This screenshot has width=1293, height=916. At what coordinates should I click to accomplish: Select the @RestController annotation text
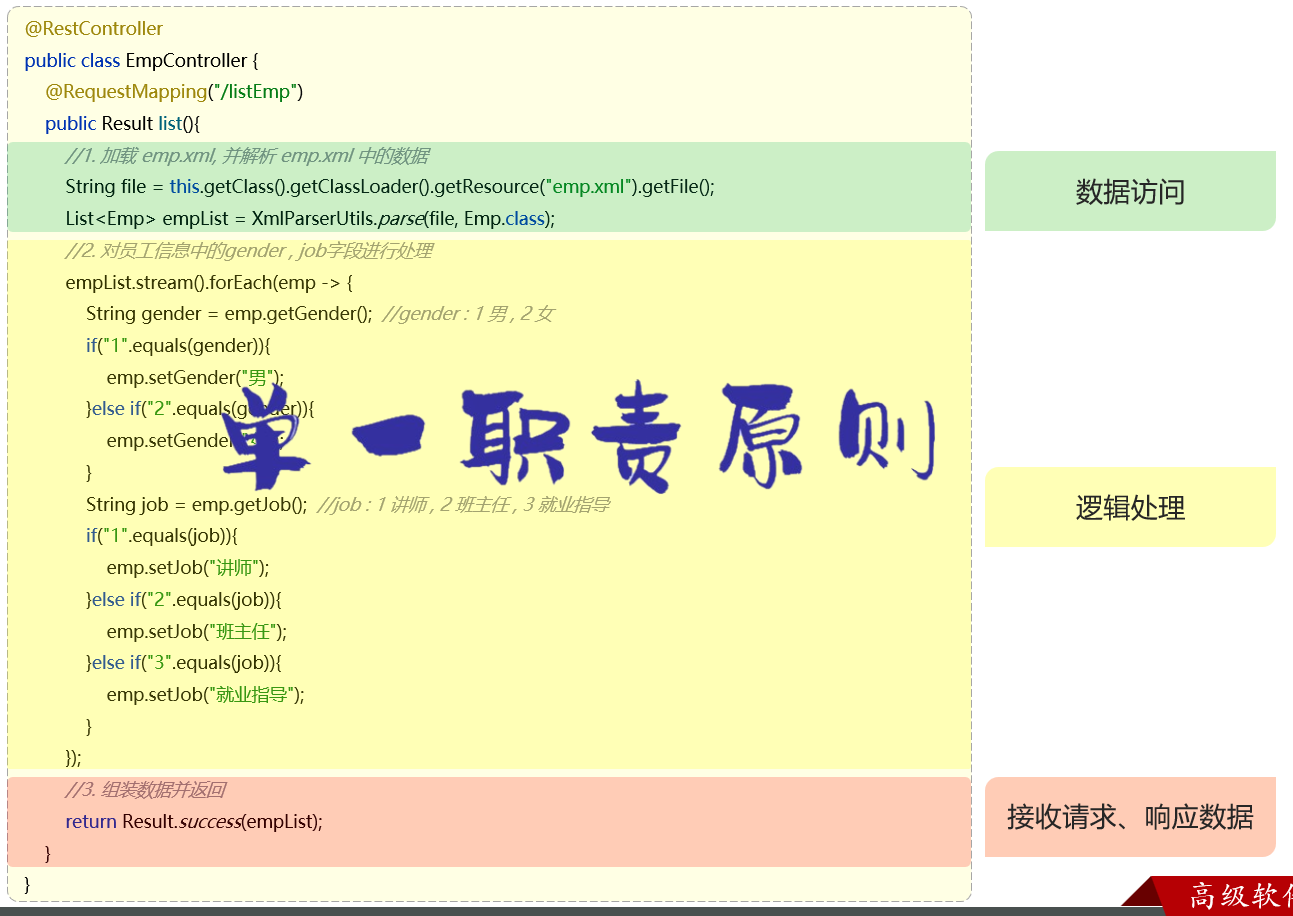coord(94,29)
